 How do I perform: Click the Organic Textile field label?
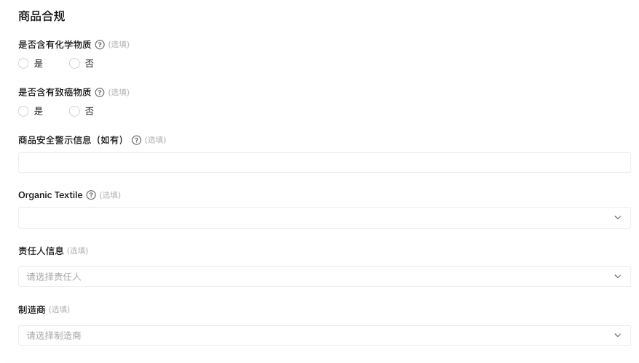(x=50, y=195)
